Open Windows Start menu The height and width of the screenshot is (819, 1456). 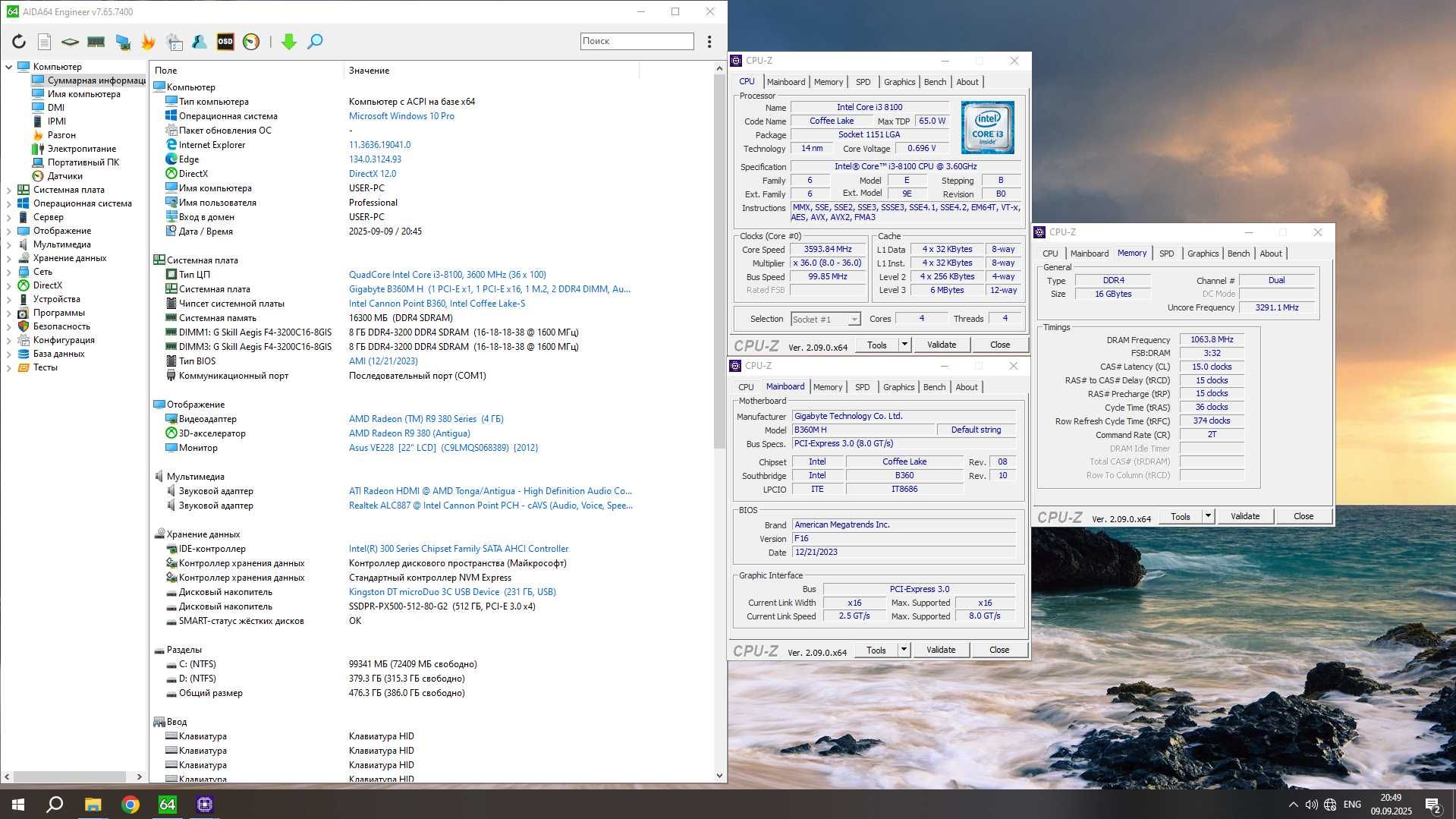pos(18,805)
